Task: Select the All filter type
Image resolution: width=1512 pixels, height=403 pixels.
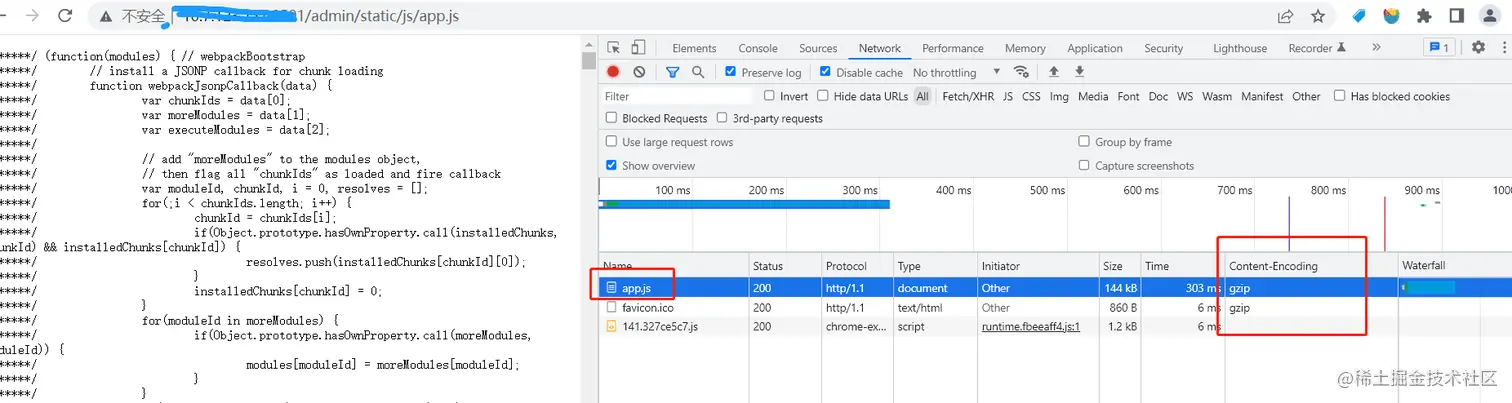Action: (x=922, y=96)
